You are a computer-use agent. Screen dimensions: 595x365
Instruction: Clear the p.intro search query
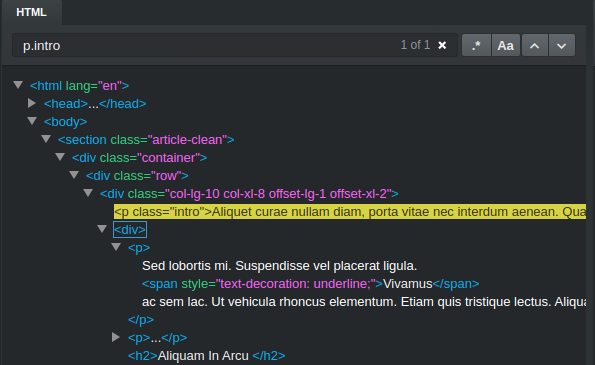click(x=442, y=46)
